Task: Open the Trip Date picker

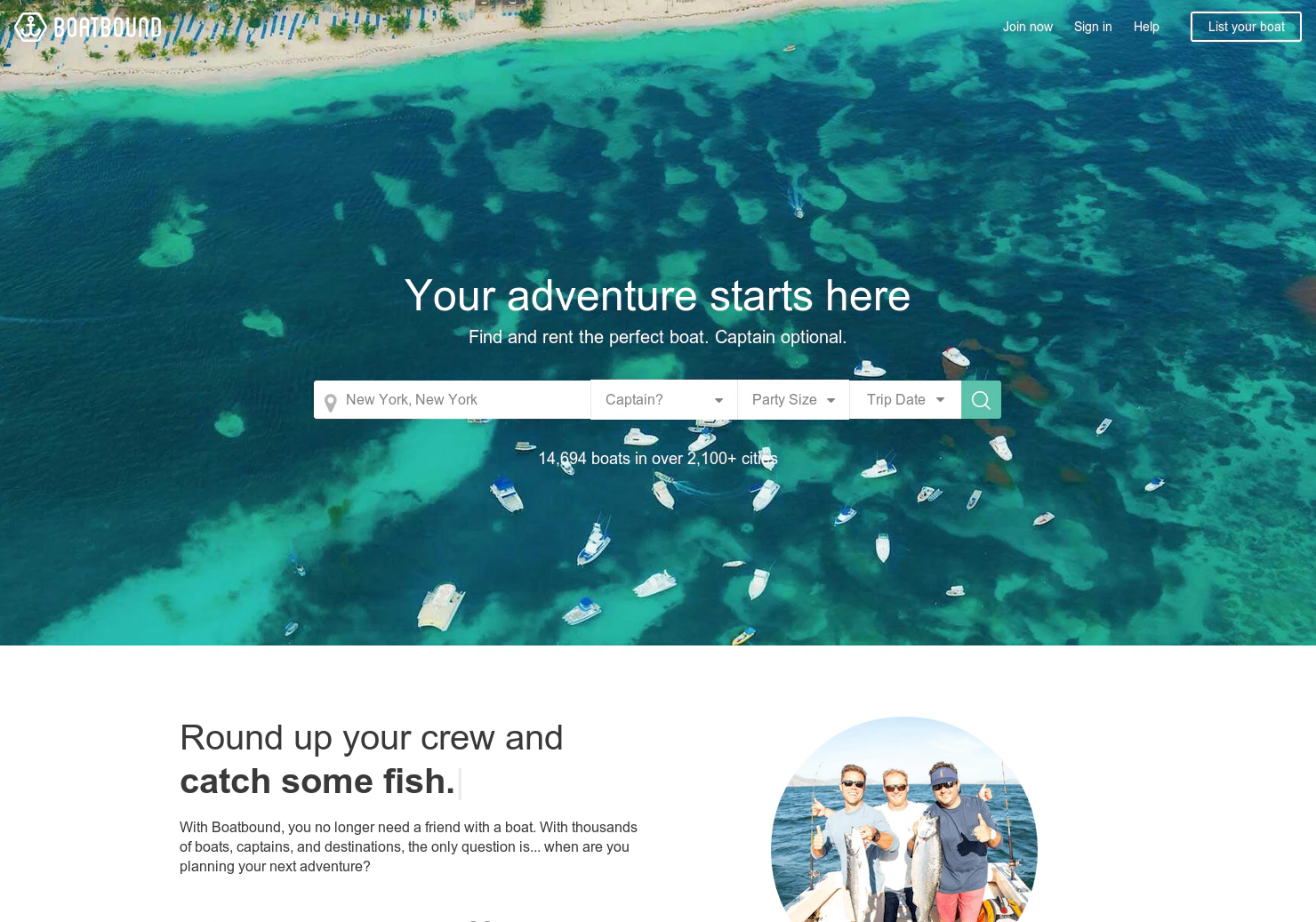Action: pyautogui.click(x=905, y=400)
